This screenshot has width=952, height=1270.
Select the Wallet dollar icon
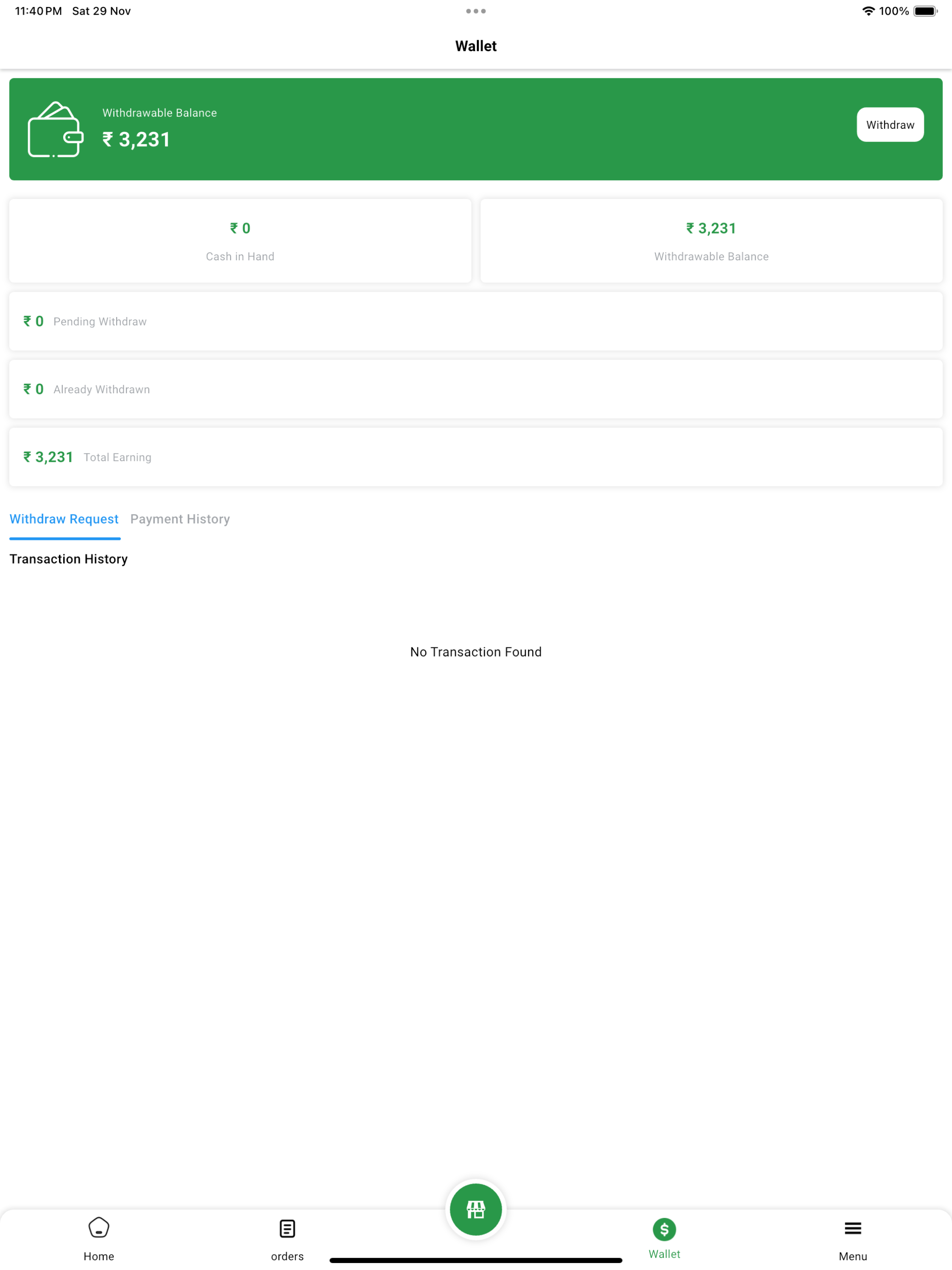tap(665, 1229)
